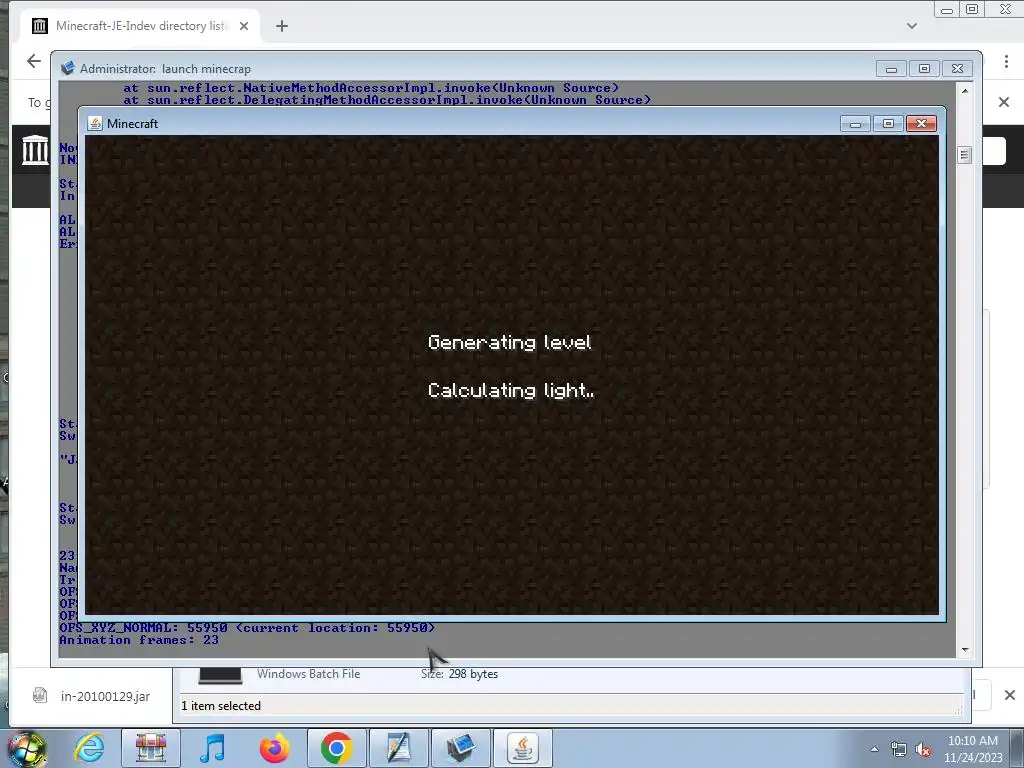Switch to Google Chrome in the taskbar
The image size is (1024, 768).
336,748
